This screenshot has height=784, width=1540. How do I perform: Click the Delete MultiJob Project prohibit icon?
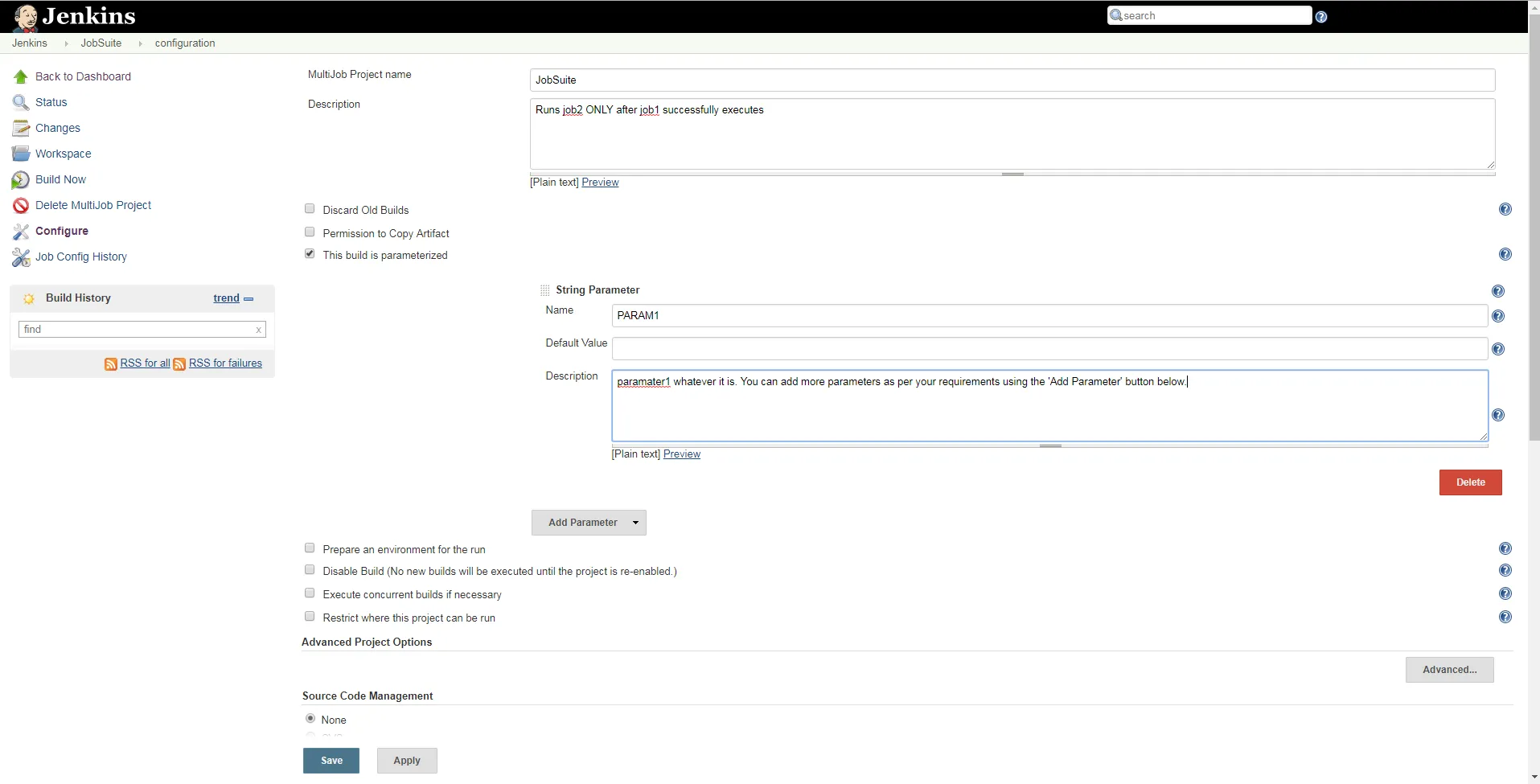pos(21,206)
